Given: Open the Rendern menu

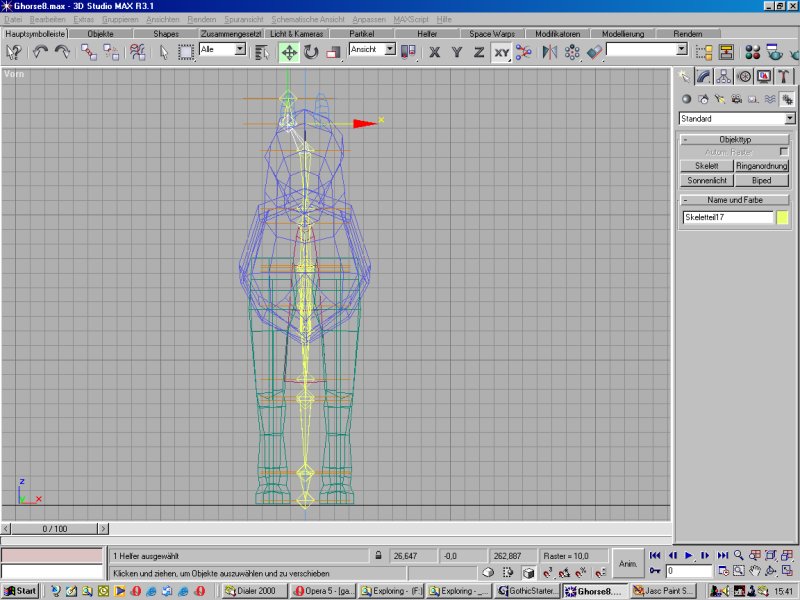Looking at the screenshot, I should [x=201, y=20].
